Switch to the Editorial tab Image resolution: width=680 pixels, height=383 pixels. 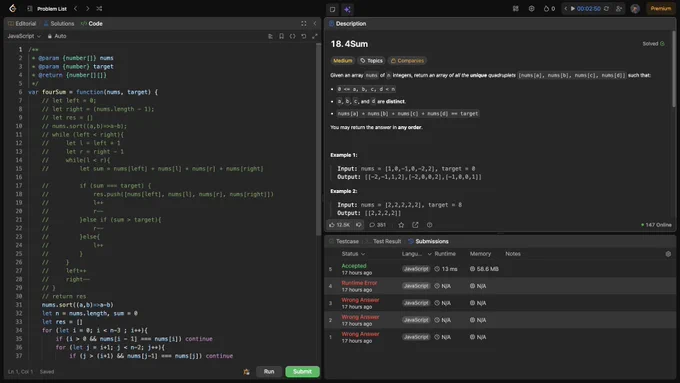coord(22,24)
